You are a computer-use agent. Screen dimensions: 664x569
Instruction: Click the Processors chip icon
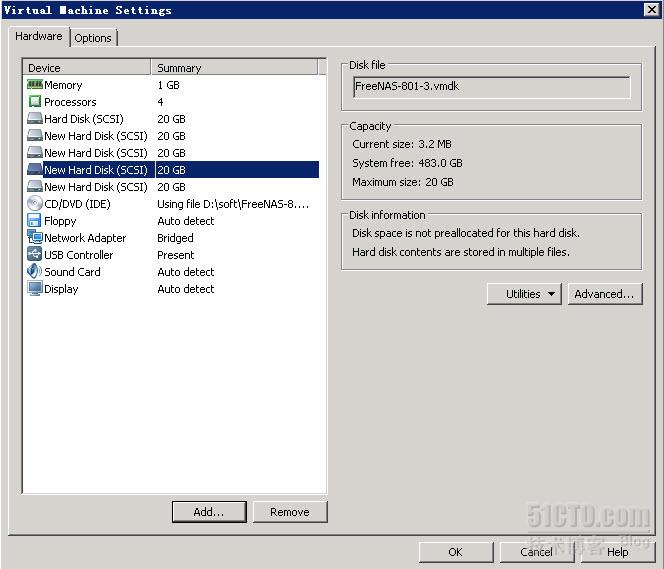click(x=35, y=102)
